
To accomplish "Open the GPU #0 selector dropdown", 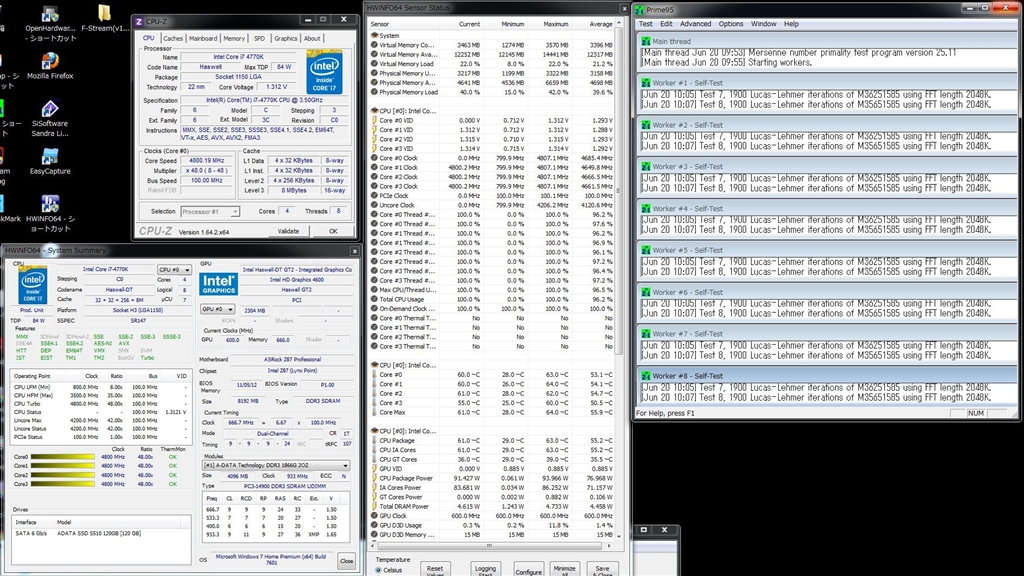I will tap(219, 309).
